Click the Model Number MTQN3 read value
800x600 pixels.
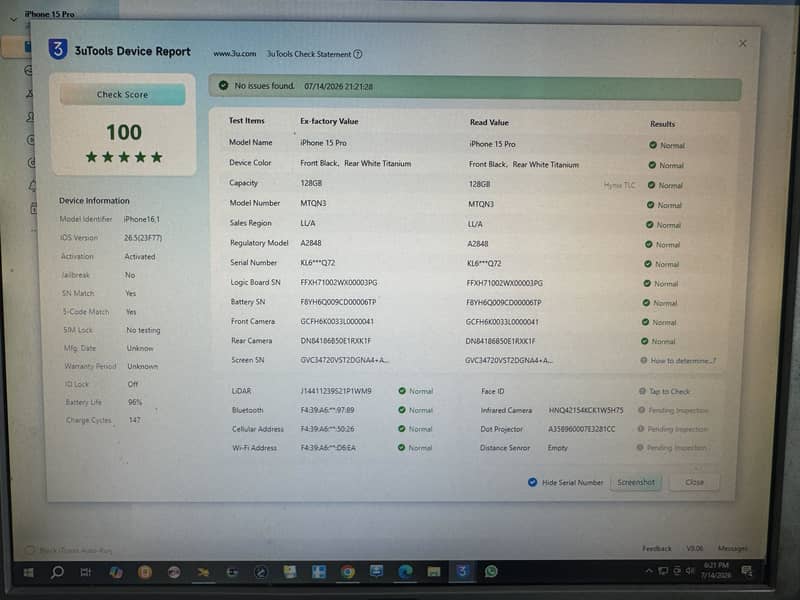pyautogui.click(x=481, y=204)
